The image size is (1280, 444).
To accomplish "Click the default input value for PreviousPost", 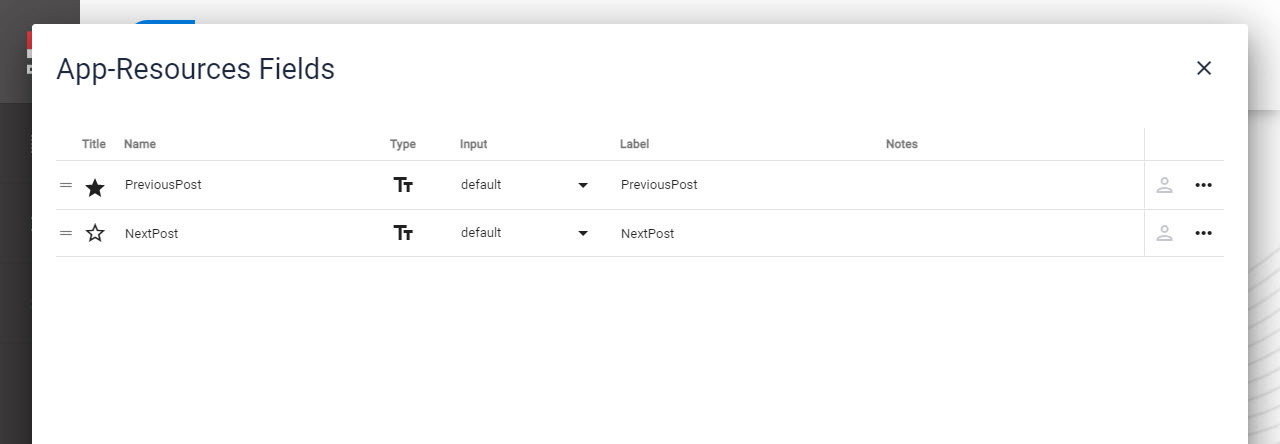I will tap(481, 185).
